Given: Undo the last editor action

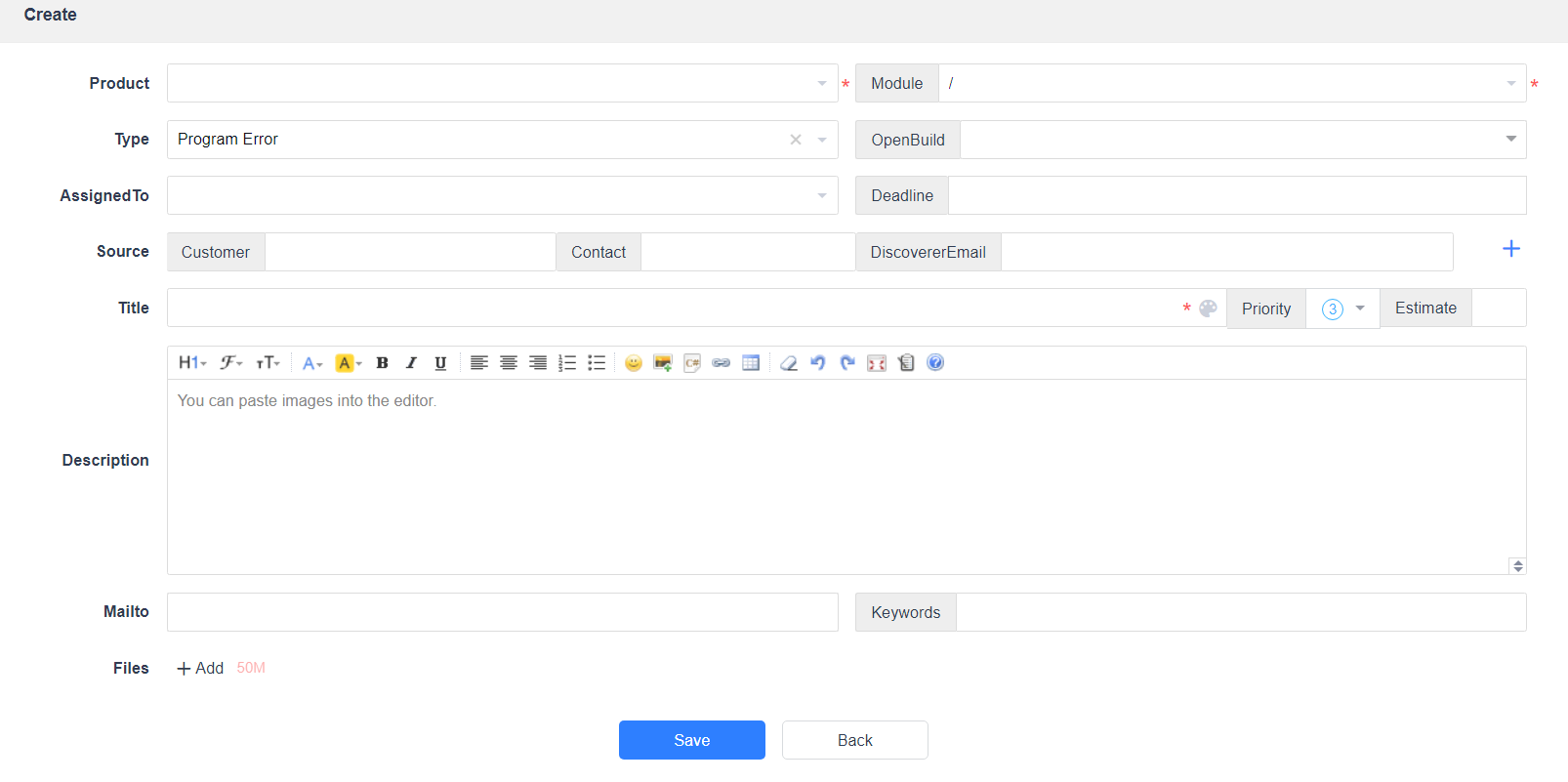Looking at the screenshot, I should click(818, 363).
